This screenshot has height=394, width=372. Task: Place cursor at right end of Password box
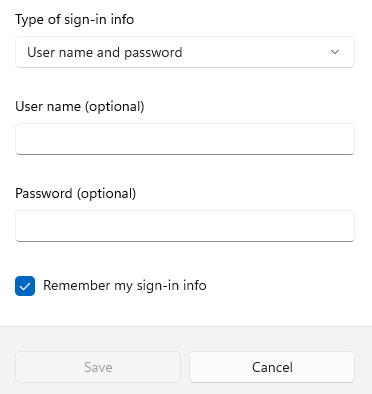coord(347,226)
